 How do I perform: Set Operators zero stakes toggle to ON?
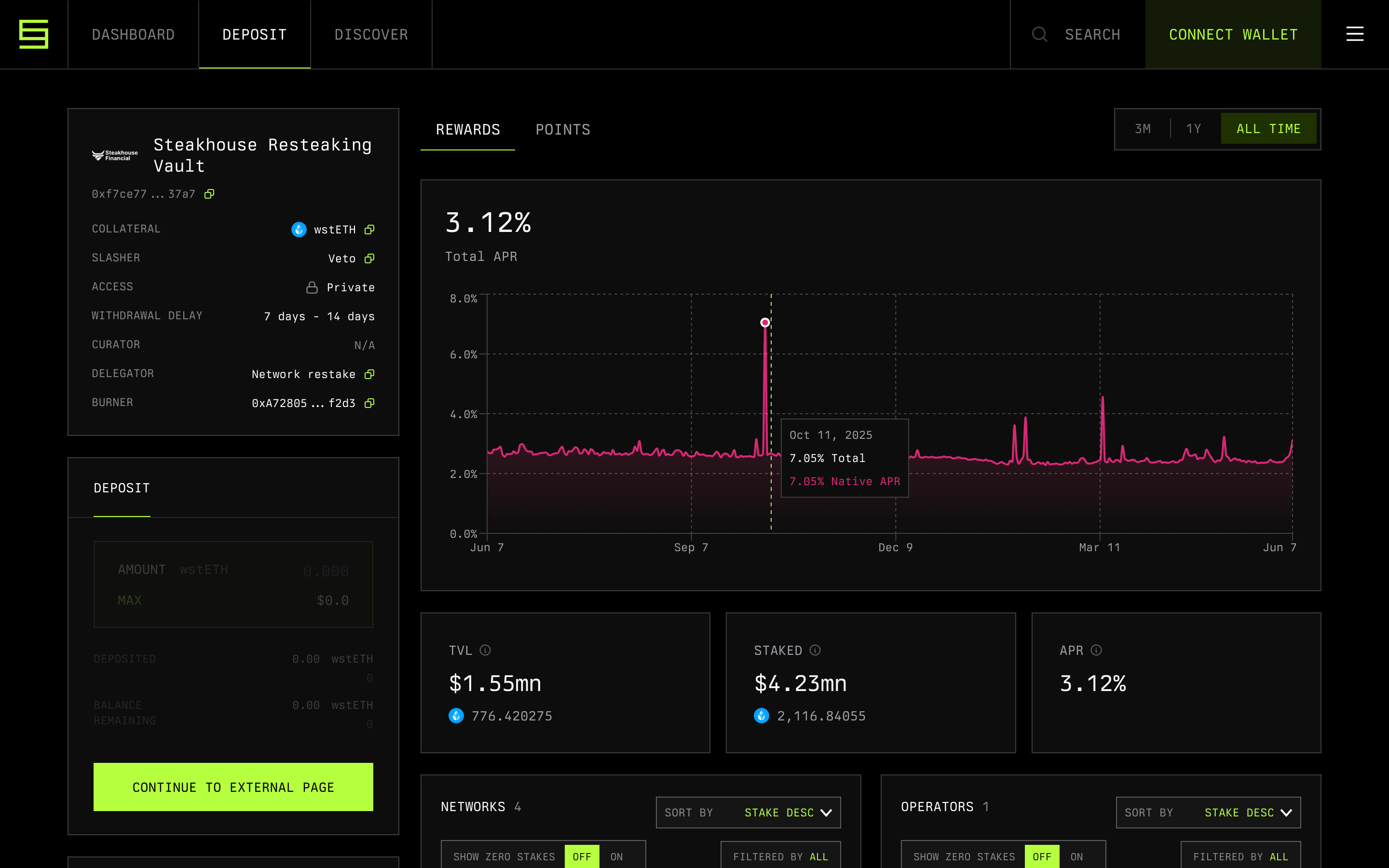click(x=1077, y=856)
